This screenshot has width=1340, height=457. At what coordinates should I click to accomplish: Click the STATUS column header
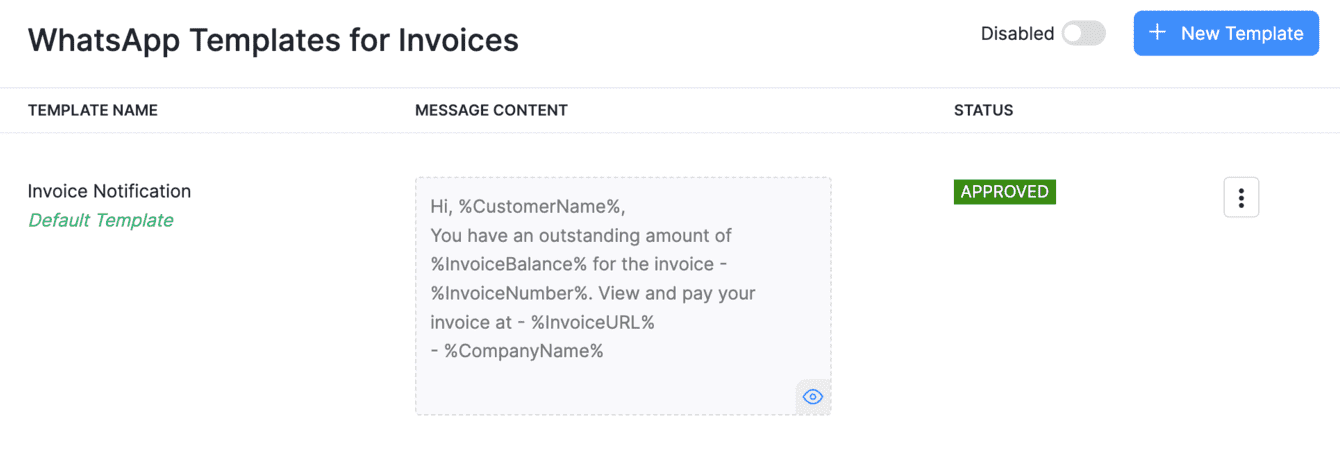click(983, 110)
